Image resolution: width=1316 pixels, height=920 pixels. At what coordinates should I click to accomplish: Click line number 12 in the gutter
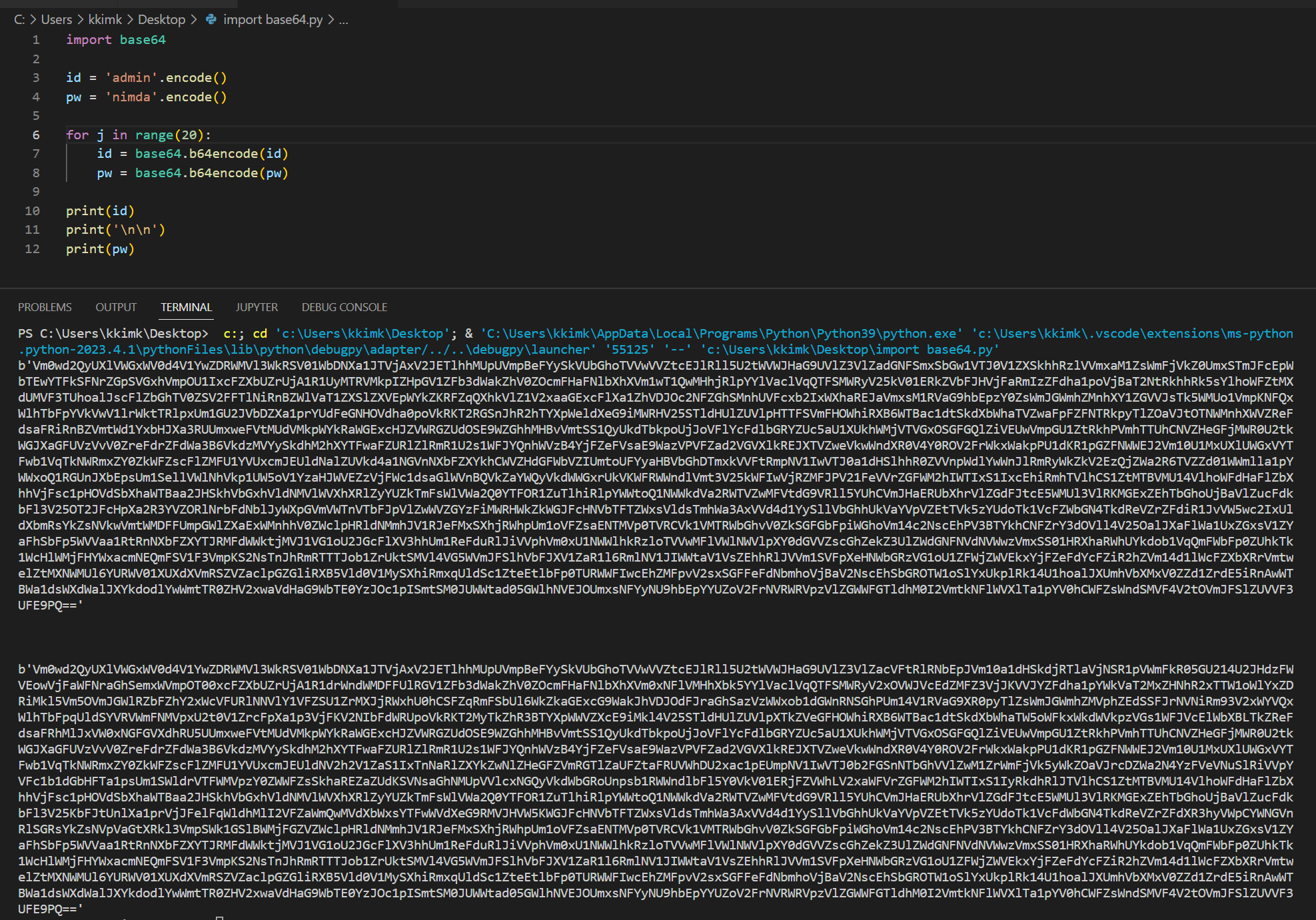(33, 248)
